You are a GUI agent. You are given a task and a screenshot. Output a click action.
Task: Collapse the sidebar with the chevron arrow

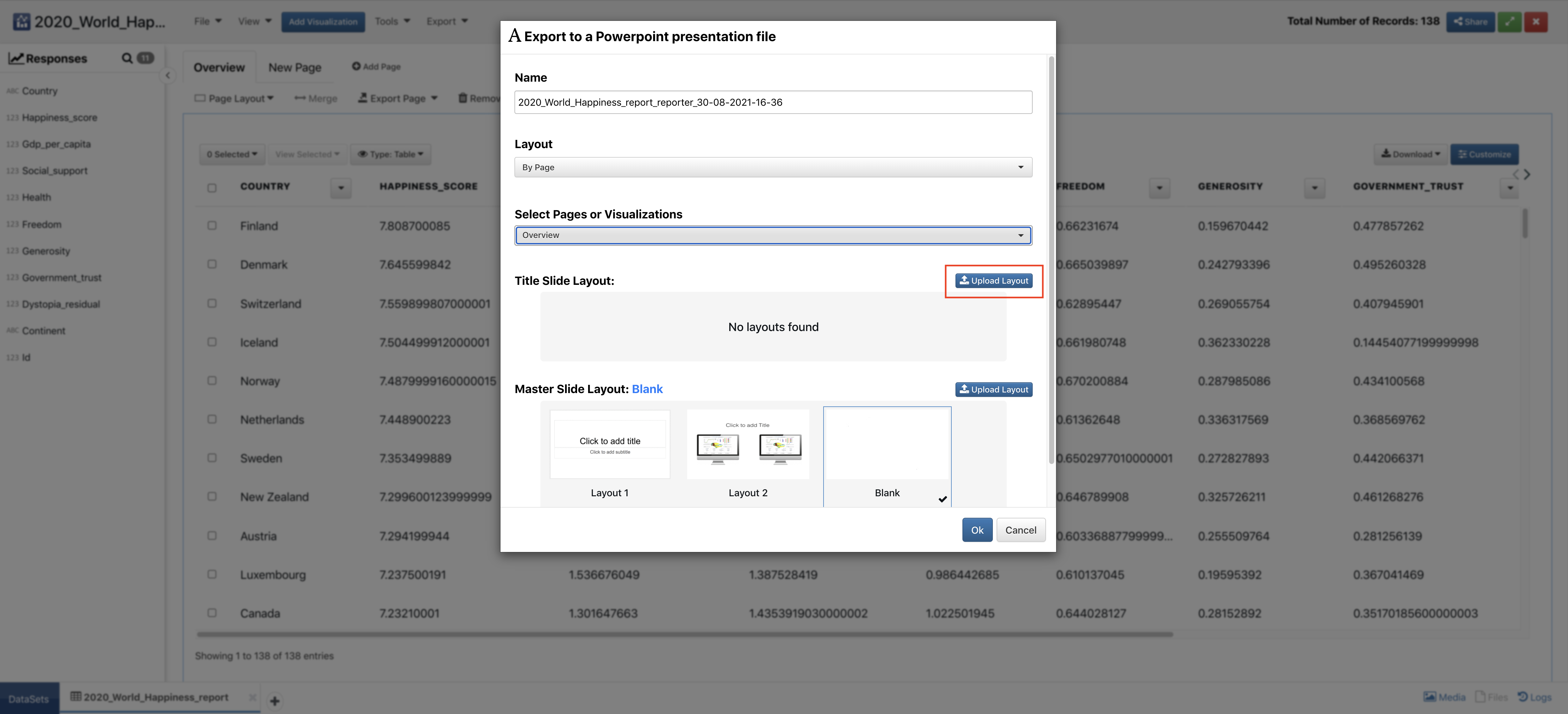168,75
